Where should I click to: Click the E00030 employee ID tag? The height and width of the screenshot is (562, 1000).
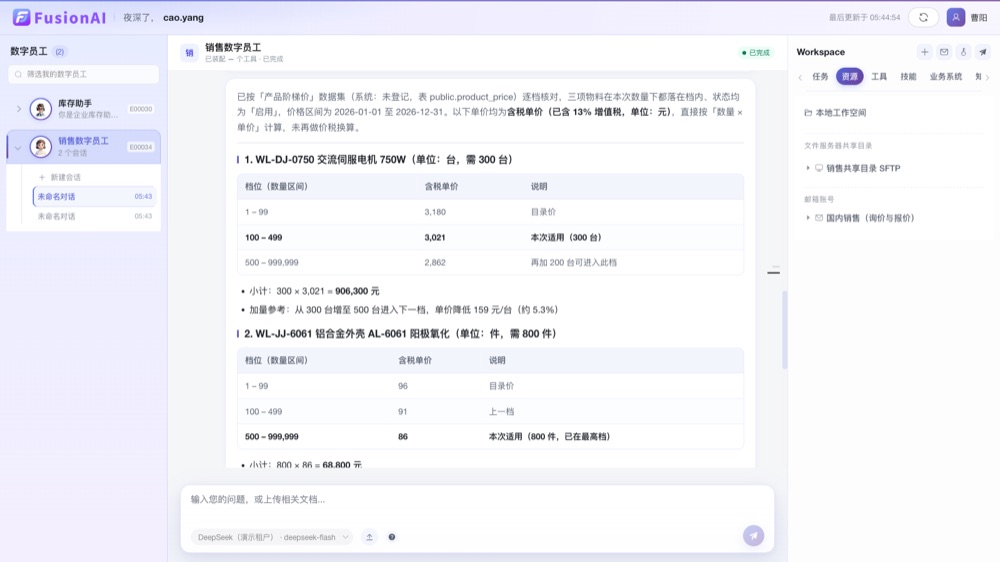coord(141,109)
